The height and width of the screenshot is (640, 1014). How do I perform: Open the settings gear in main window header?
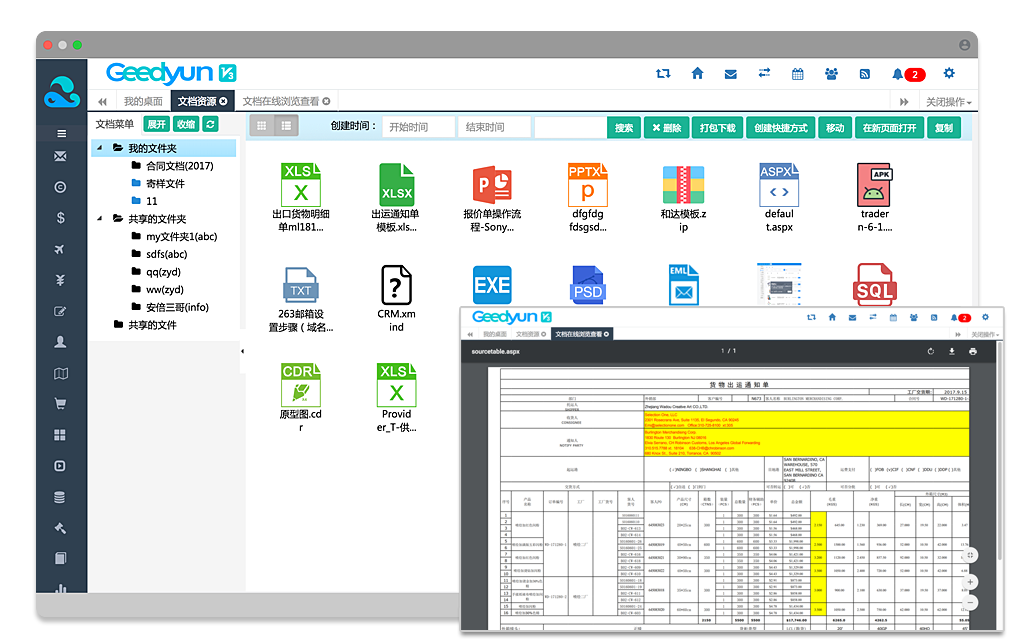point(949,73)
